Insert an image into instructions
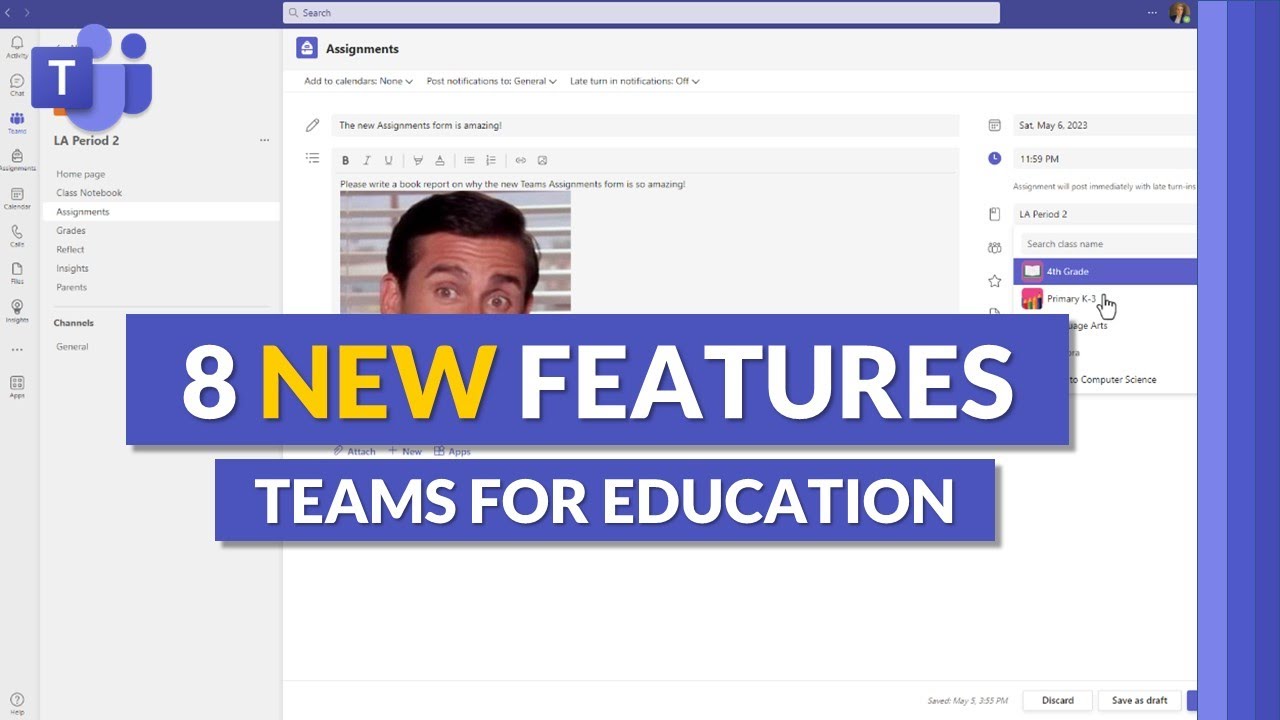 pyautogui.click(x=542, y=160)
